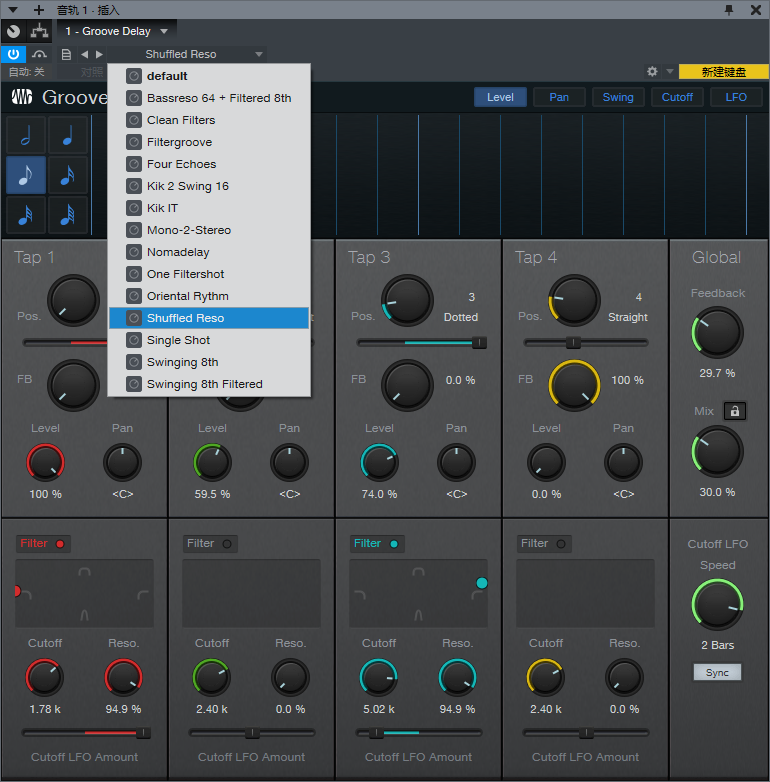Click the Tap 3 position slider
Viewport: 770px width, 782px height.
[421, 343]
